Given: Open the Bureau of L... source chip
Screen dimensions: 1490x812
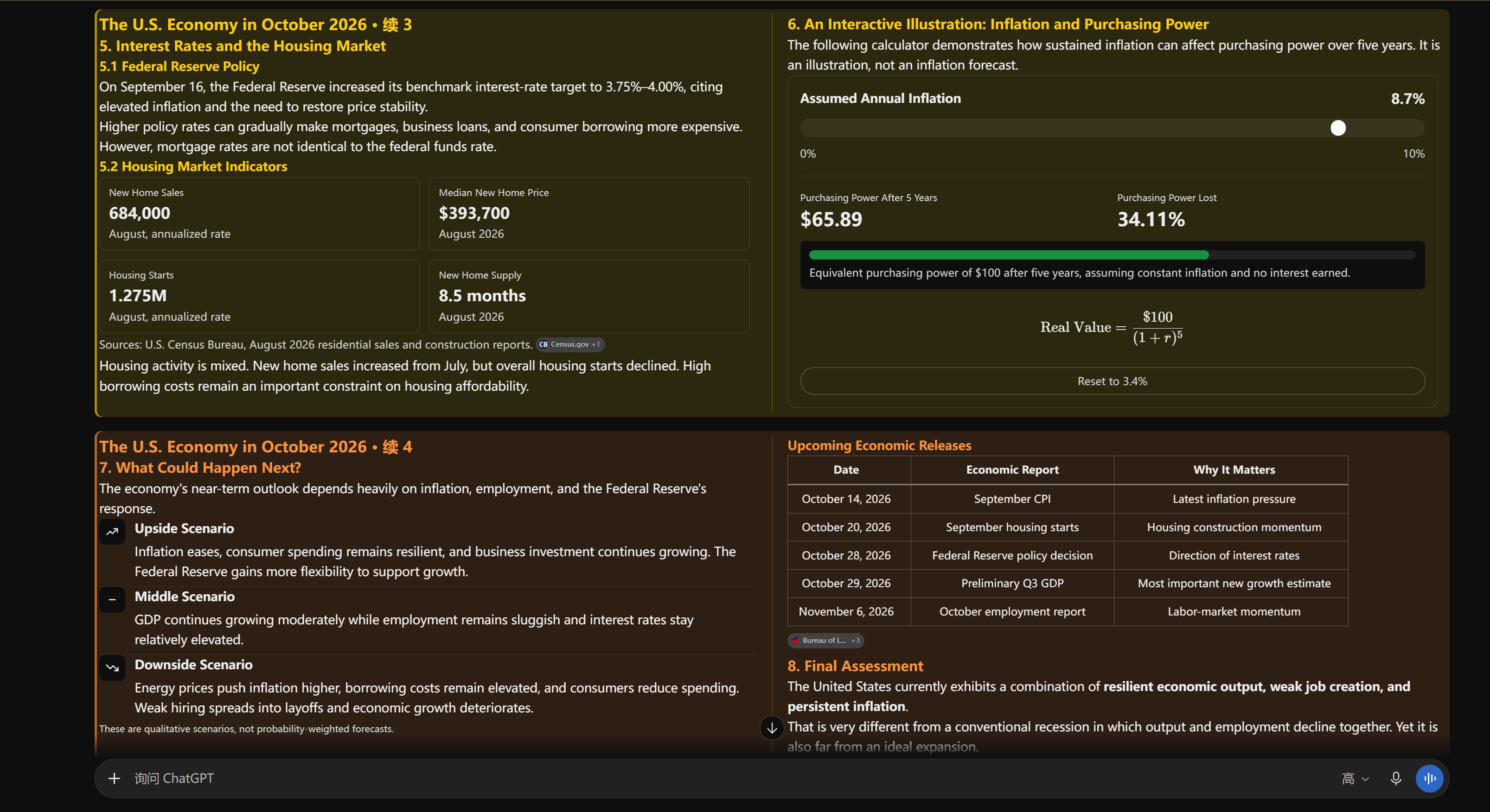Looking at the screenshot, I should tap(825, 641).
